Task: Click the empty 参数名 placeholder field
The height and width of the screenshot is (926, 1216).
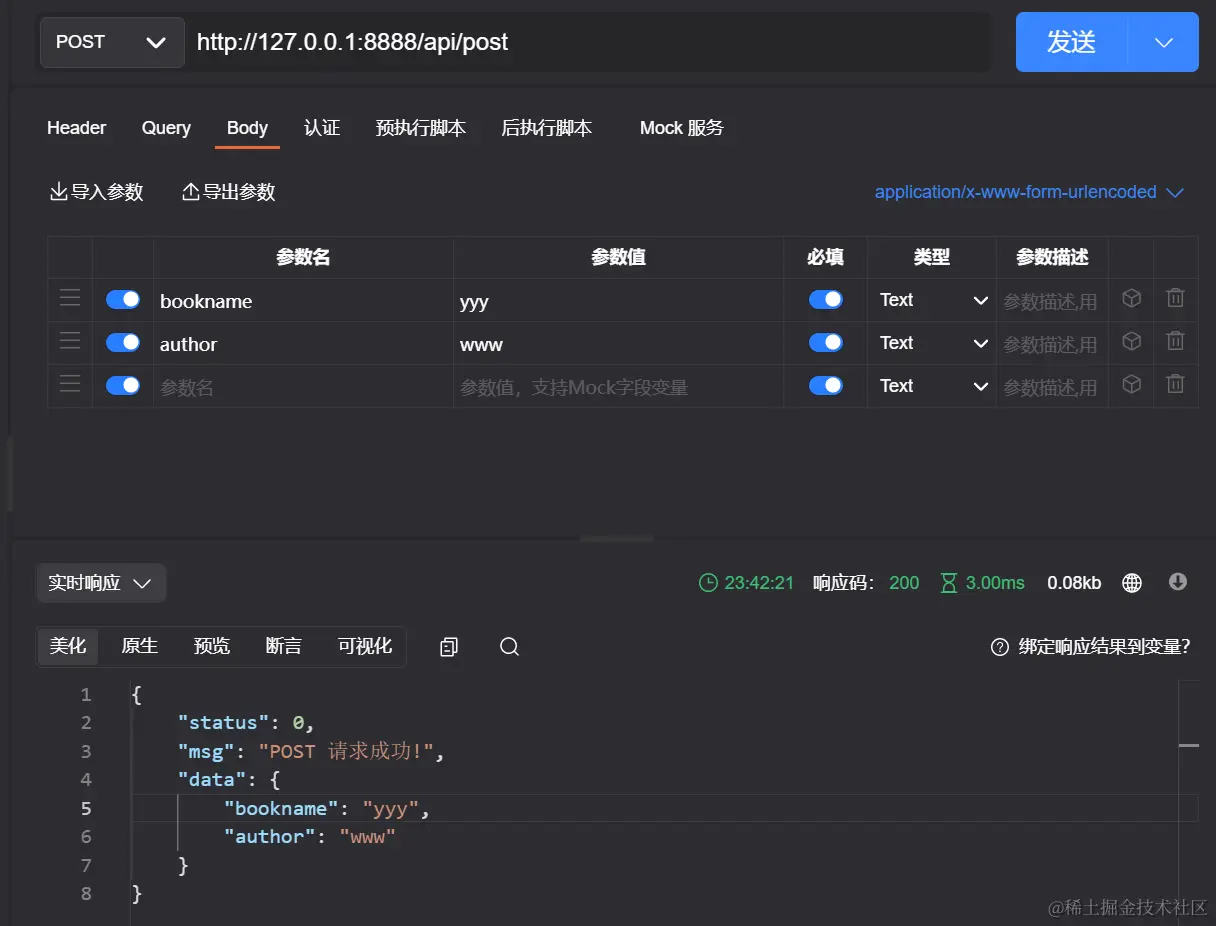Action: (303, 386)
